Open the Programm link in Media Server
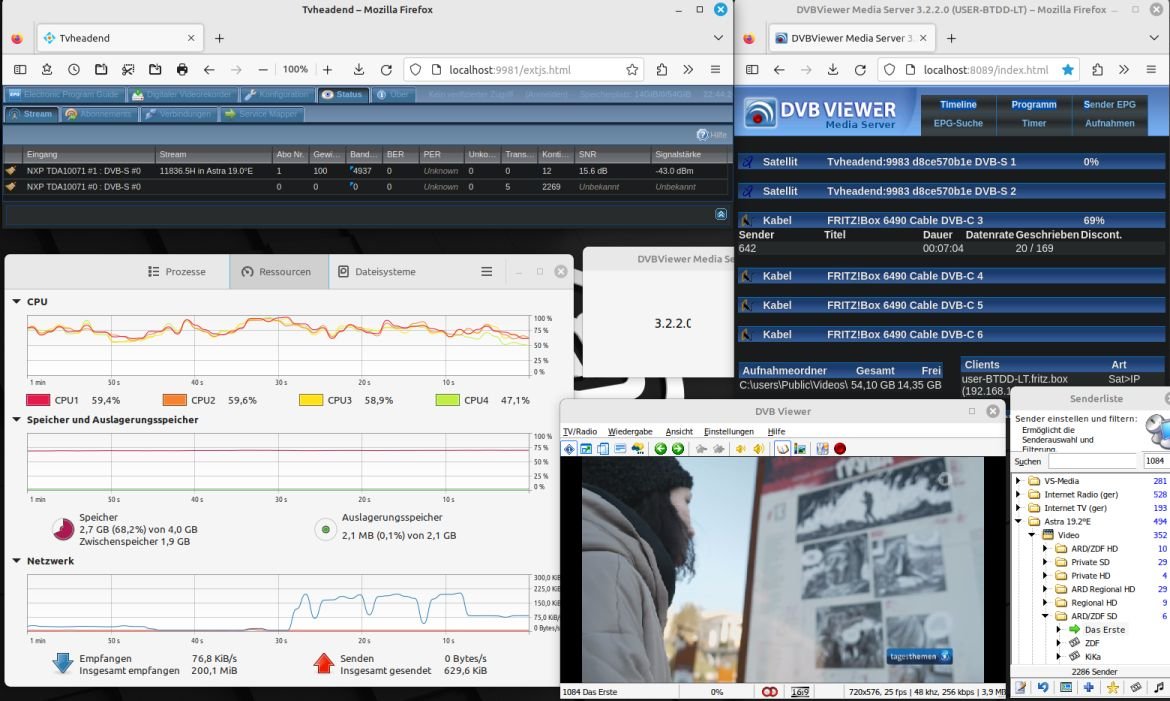The image size is (1170, 701). [1033, 105]
